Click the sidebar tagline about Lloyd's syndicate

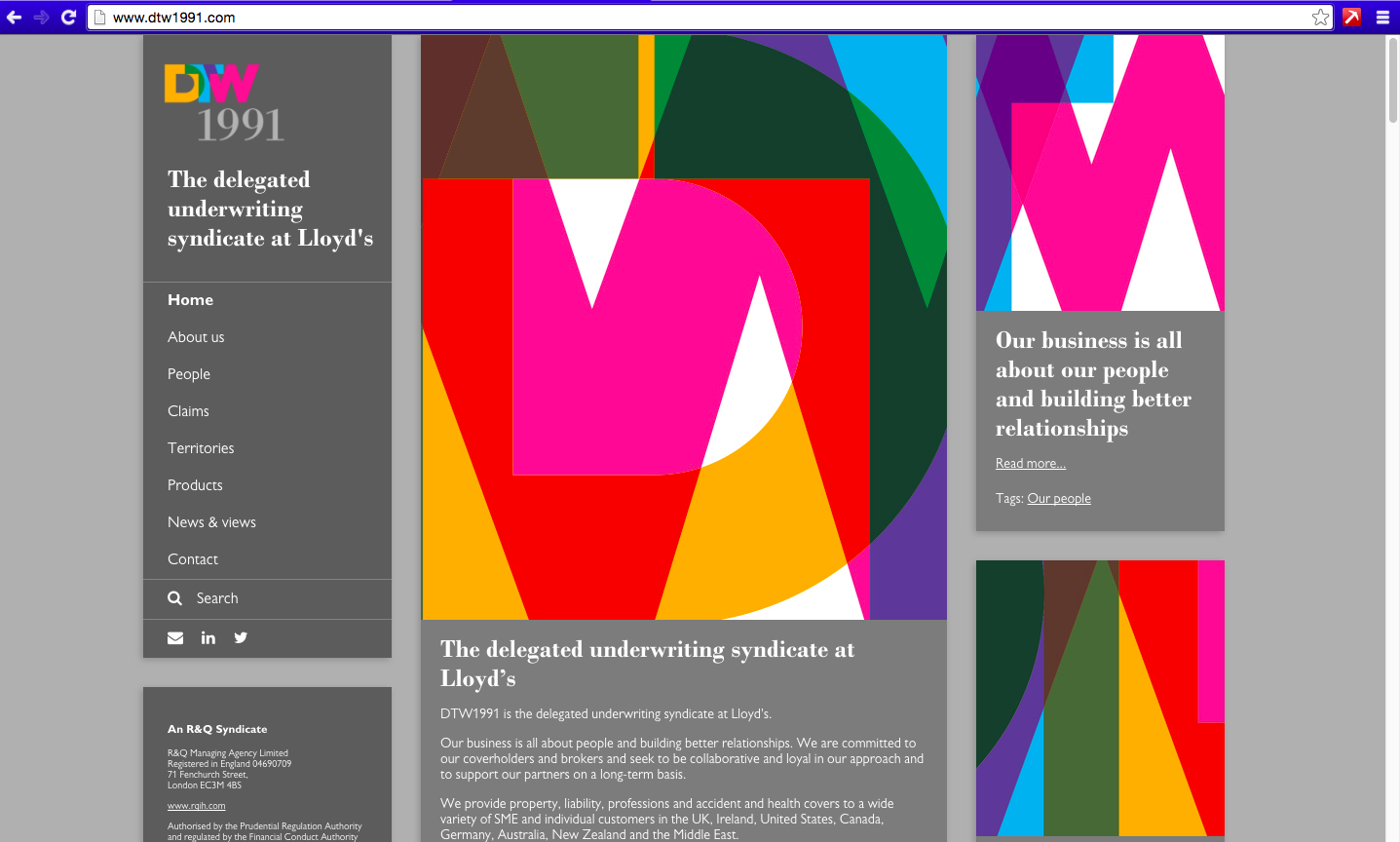(270, 209)
